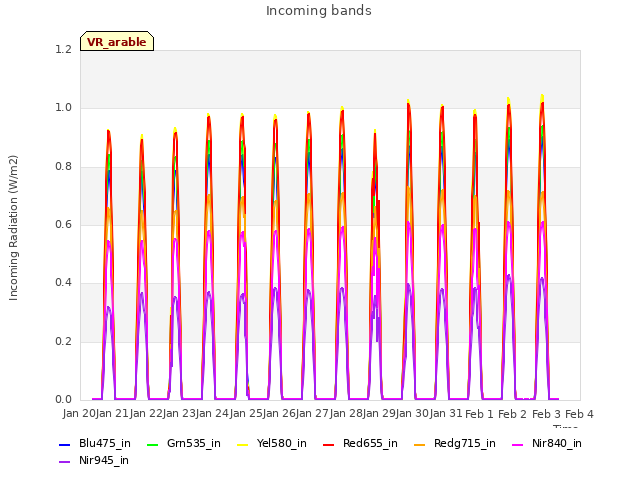Click the Jan 27 x-axis tick label

pyautogui.click(x=313, y=413)
